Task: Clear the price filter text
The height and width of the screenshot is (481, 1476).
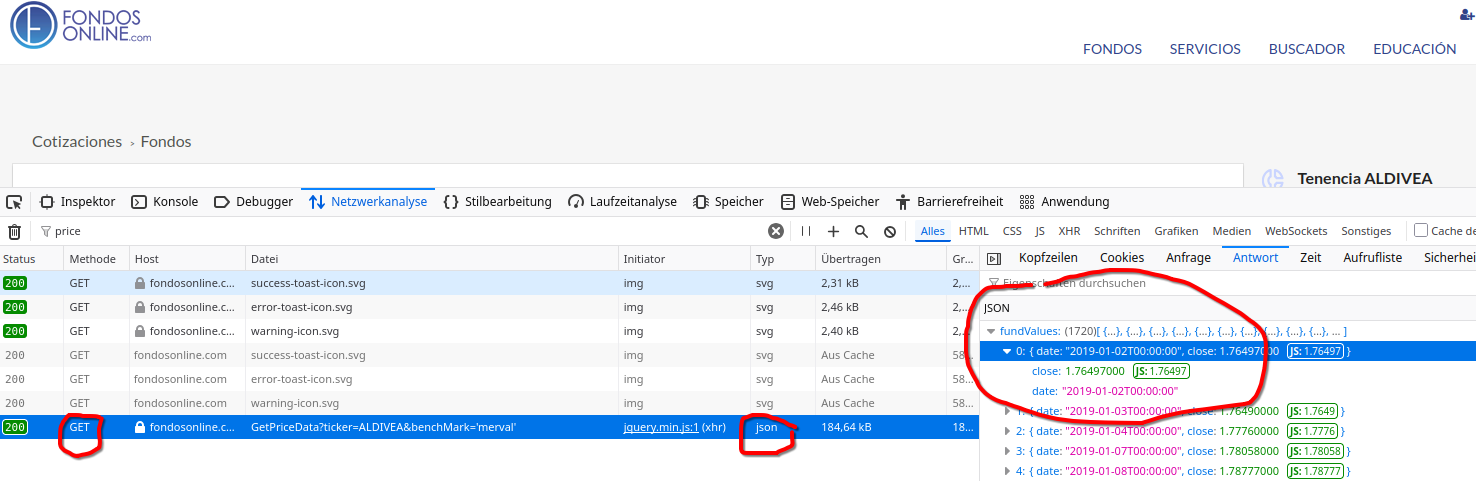Action: point(775,231)
